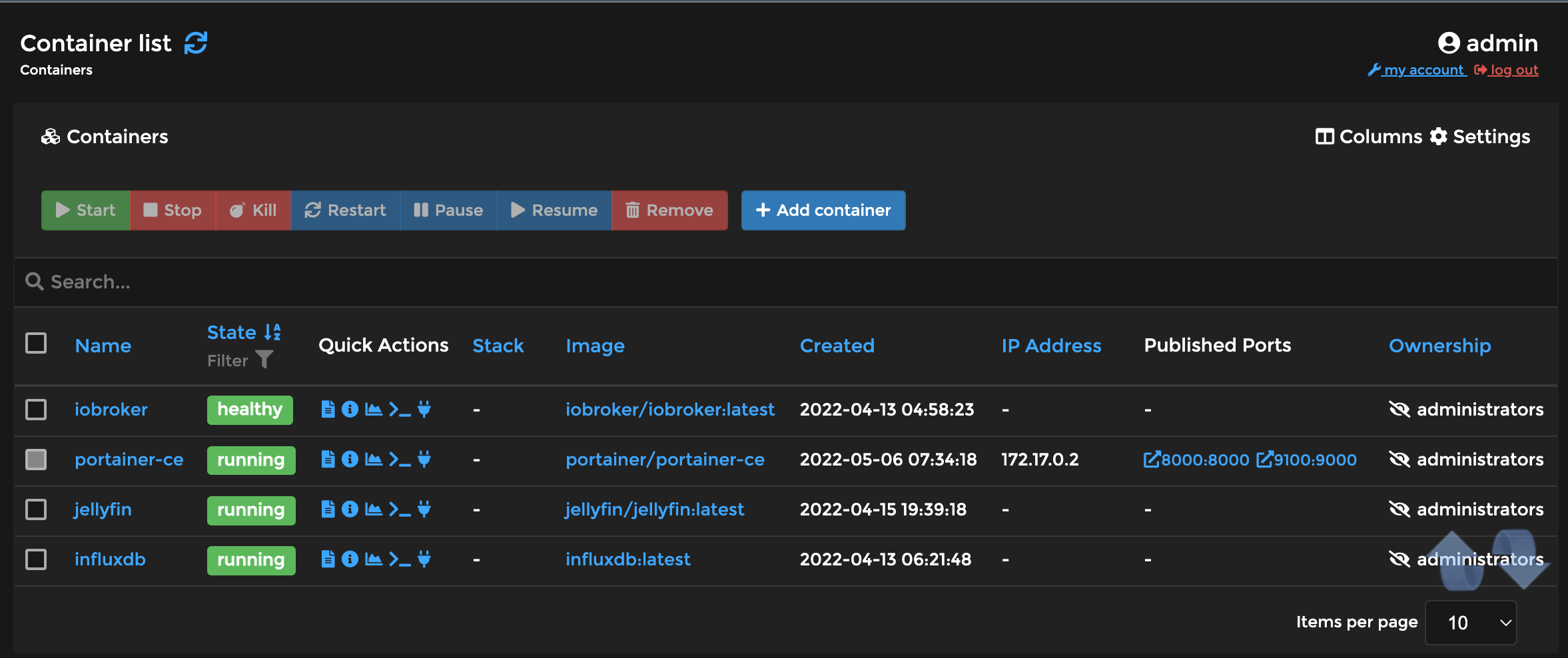Sort containers by Created
The width and height of the screenshot is (1568, 658).
[837, 346]
